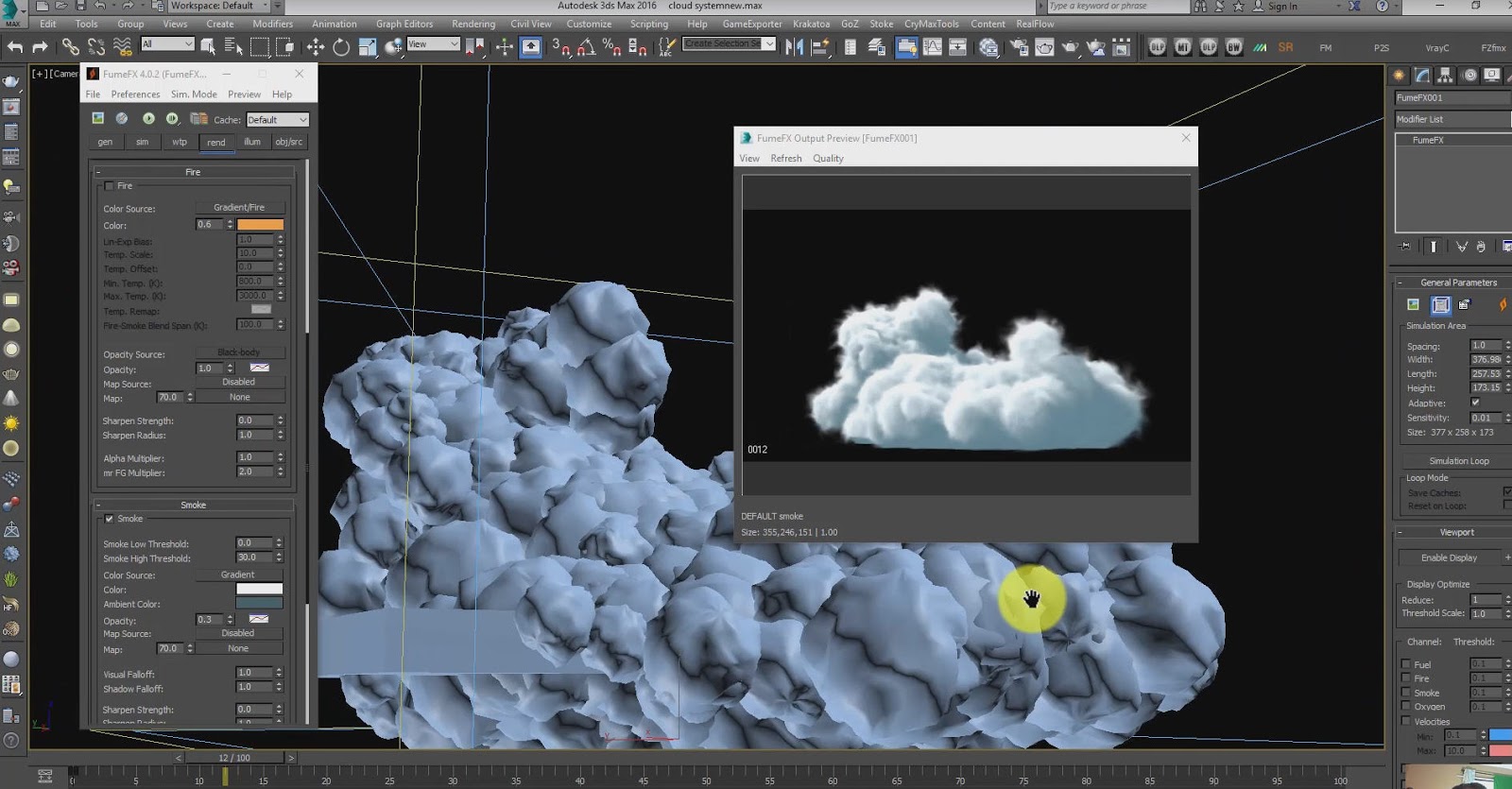Click the Enable Display button

point(1450,557)
